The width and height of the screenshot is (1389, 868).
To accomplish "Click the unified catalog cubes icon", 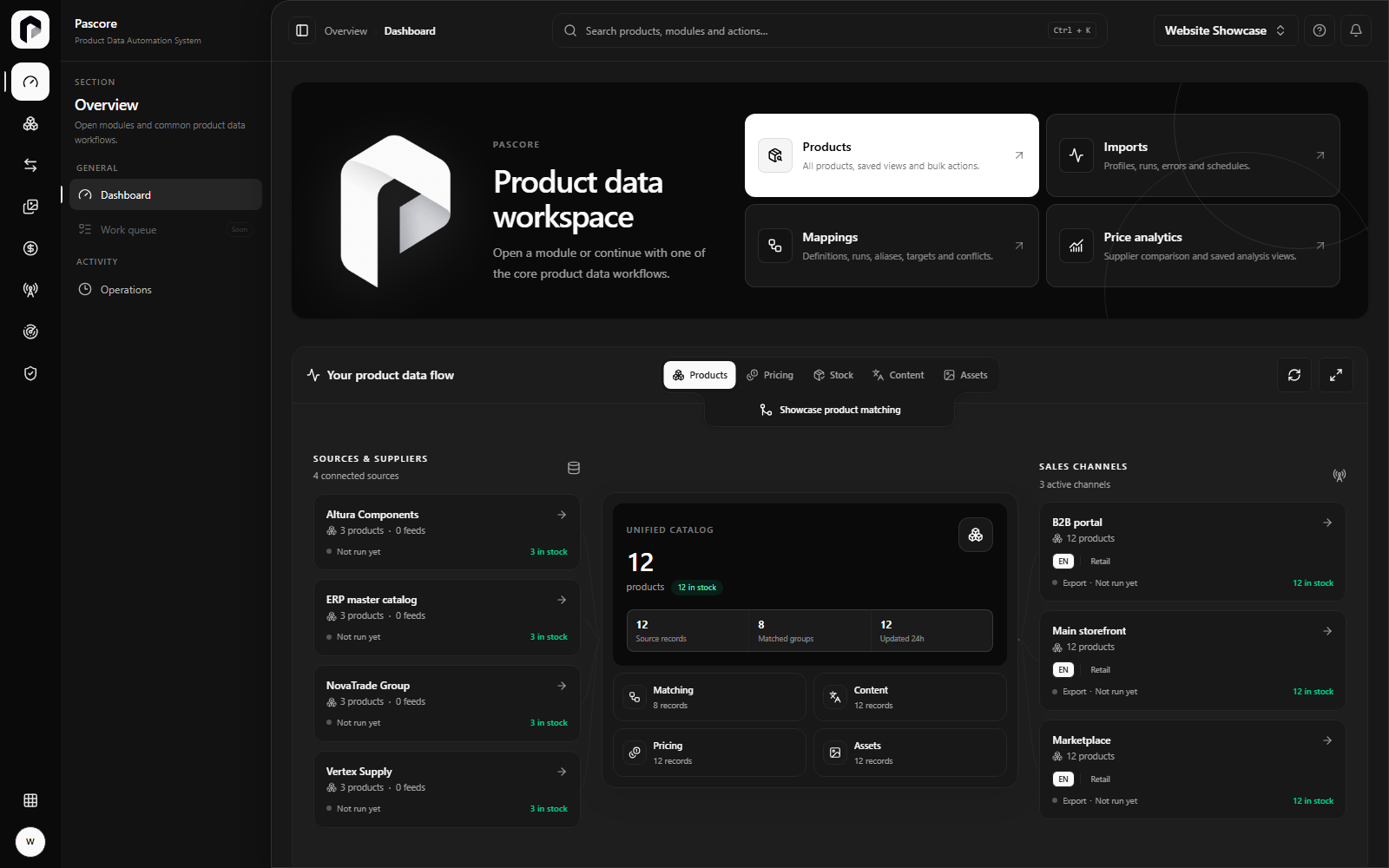I will point(976,535).
